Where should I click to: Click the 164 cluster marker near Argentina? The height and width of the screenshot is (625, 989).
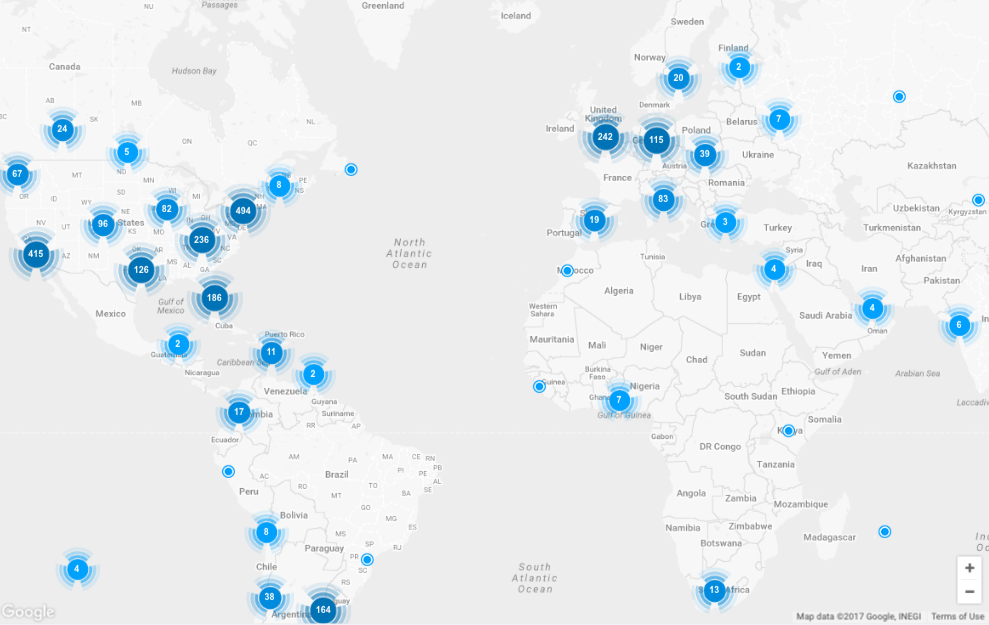click(x=322, y=609)
